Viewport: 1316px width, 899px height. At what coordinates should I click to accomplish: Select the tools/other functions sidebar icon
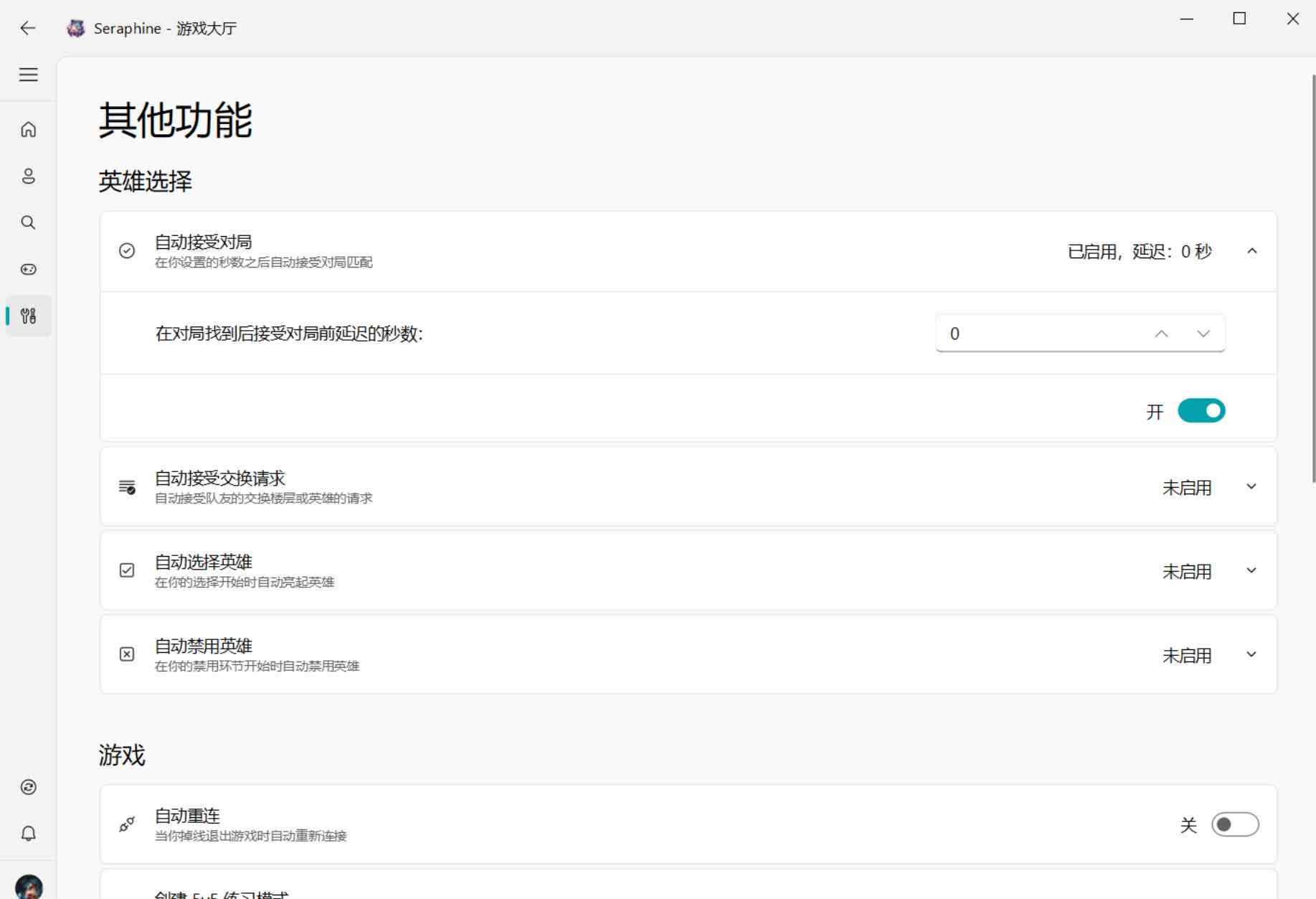click(28, 316)
